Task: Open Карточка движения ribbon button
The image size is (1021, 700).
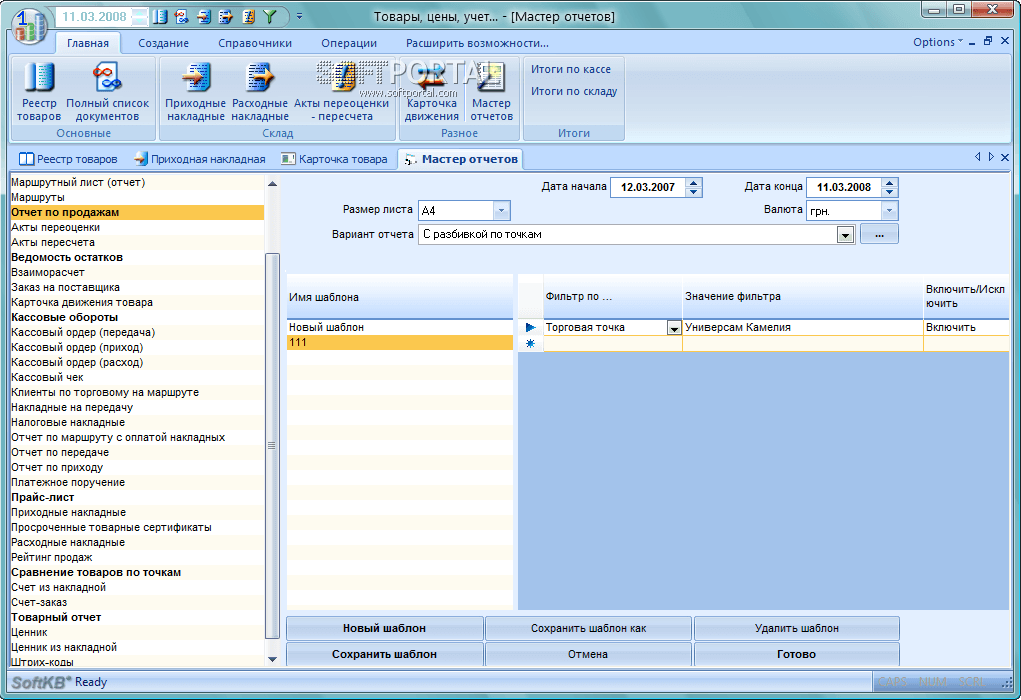Action: (432, 90)
